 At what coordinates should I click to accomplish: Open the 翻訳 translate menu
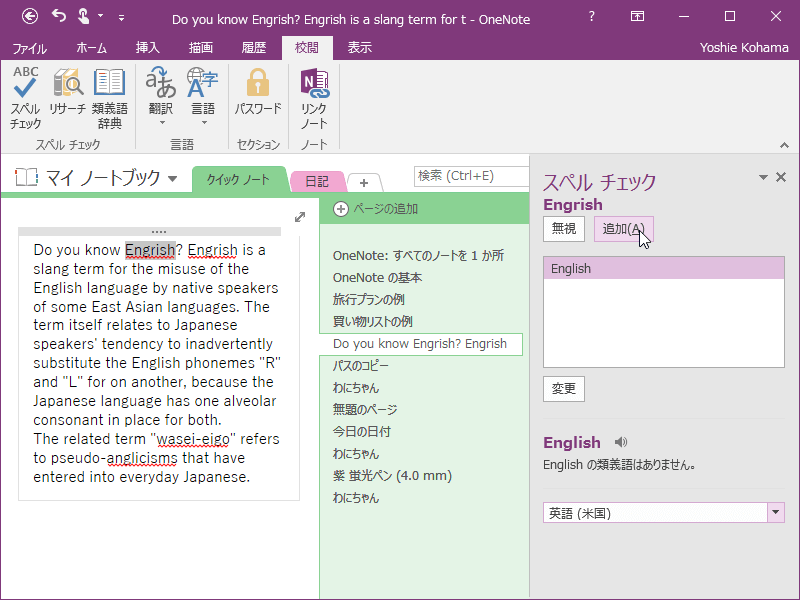(161, 97)
